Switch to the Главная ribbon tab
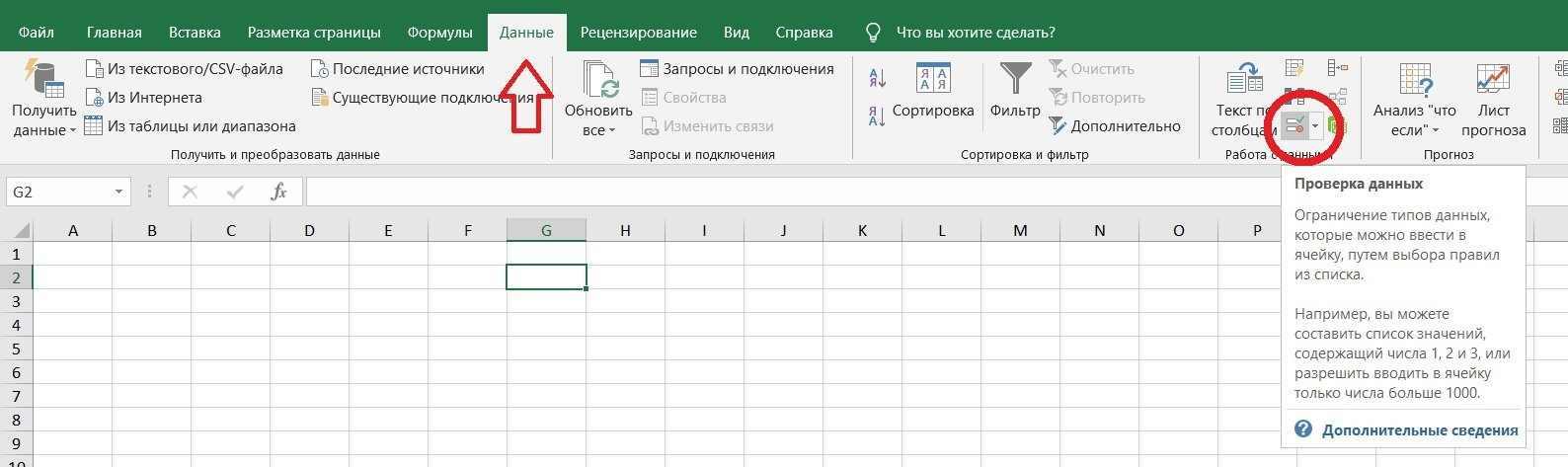The height and width of the screenshot is (467, 1568). click(114, 32)
